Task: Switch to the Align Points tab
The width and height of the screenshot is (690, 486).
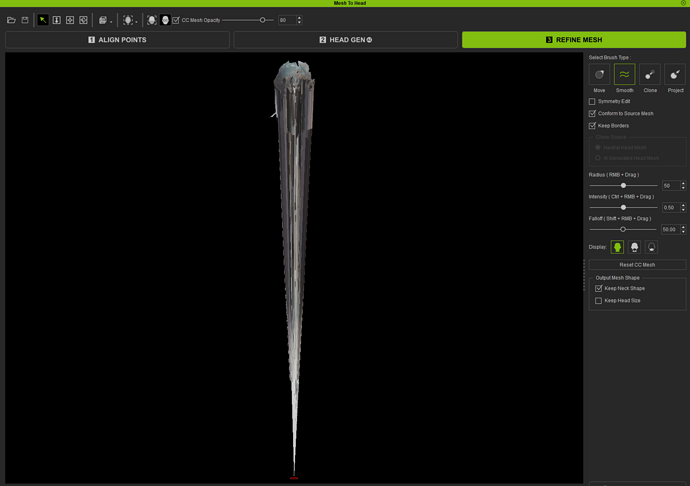Action: pos(117,40)
